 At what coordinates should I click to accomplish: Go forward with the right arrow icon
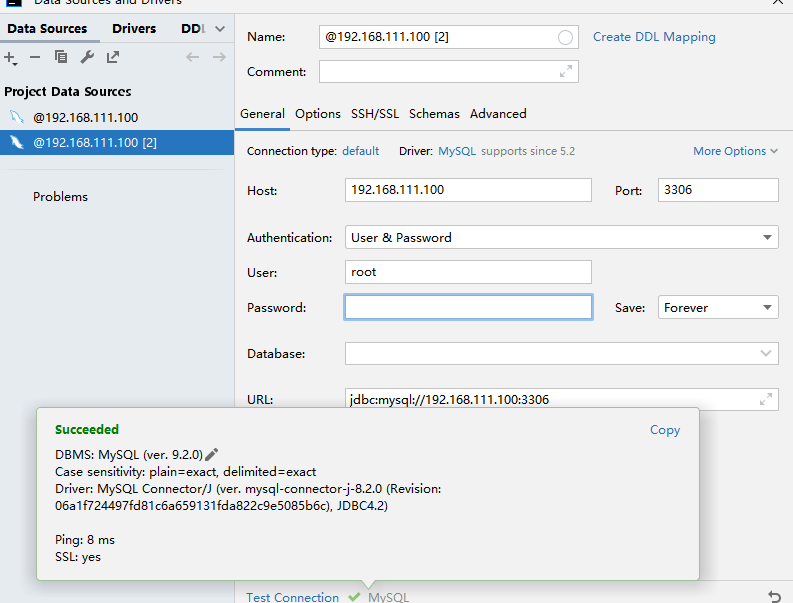[x=219, y=57]
